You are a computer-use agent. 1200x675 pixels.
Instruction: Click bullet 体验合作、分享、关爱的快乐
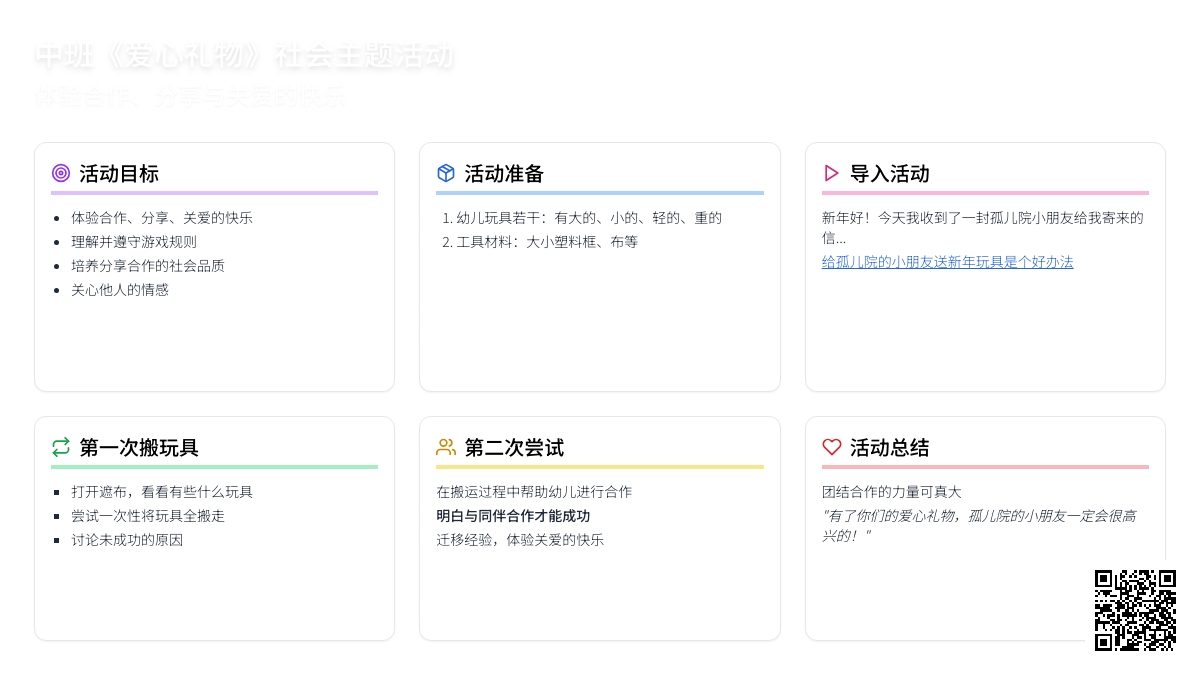162,218
